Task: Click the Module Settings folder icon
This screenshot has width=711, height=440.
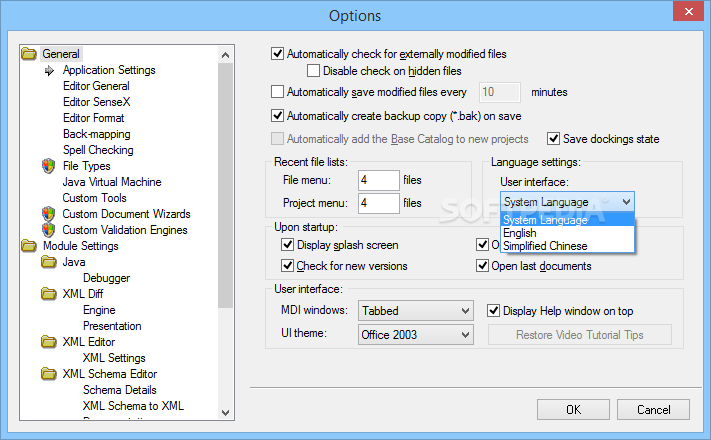Action: (29, 246)
